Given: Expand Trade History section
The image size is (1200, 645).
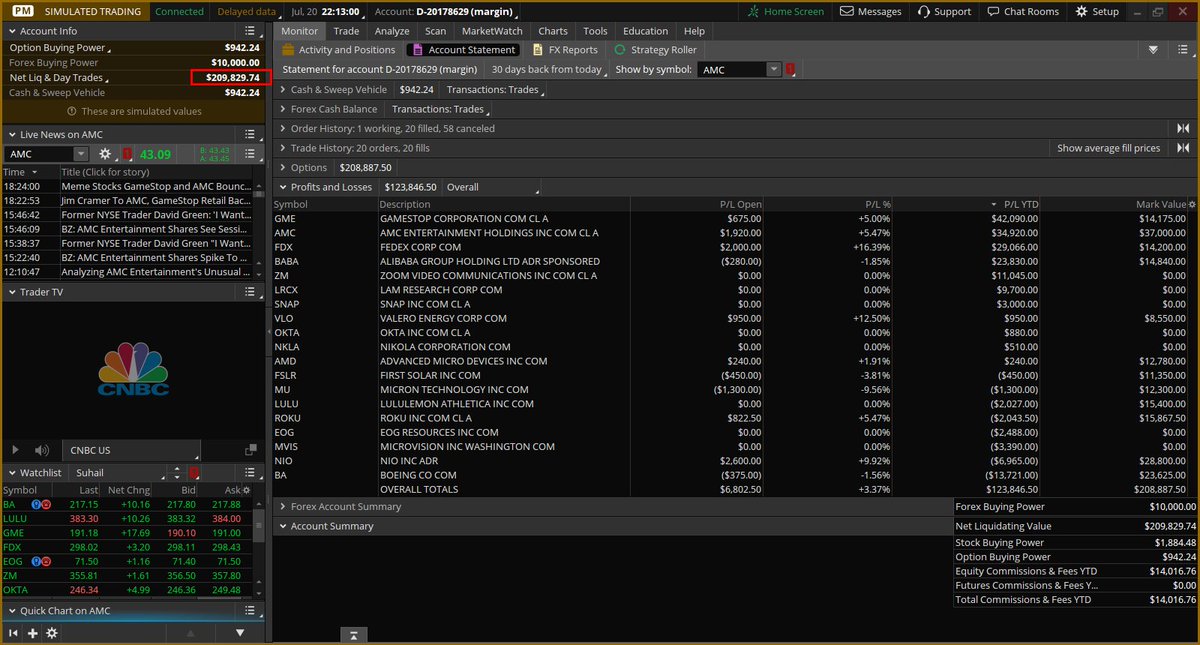Looking at the screenshot, I should point(283,148).
